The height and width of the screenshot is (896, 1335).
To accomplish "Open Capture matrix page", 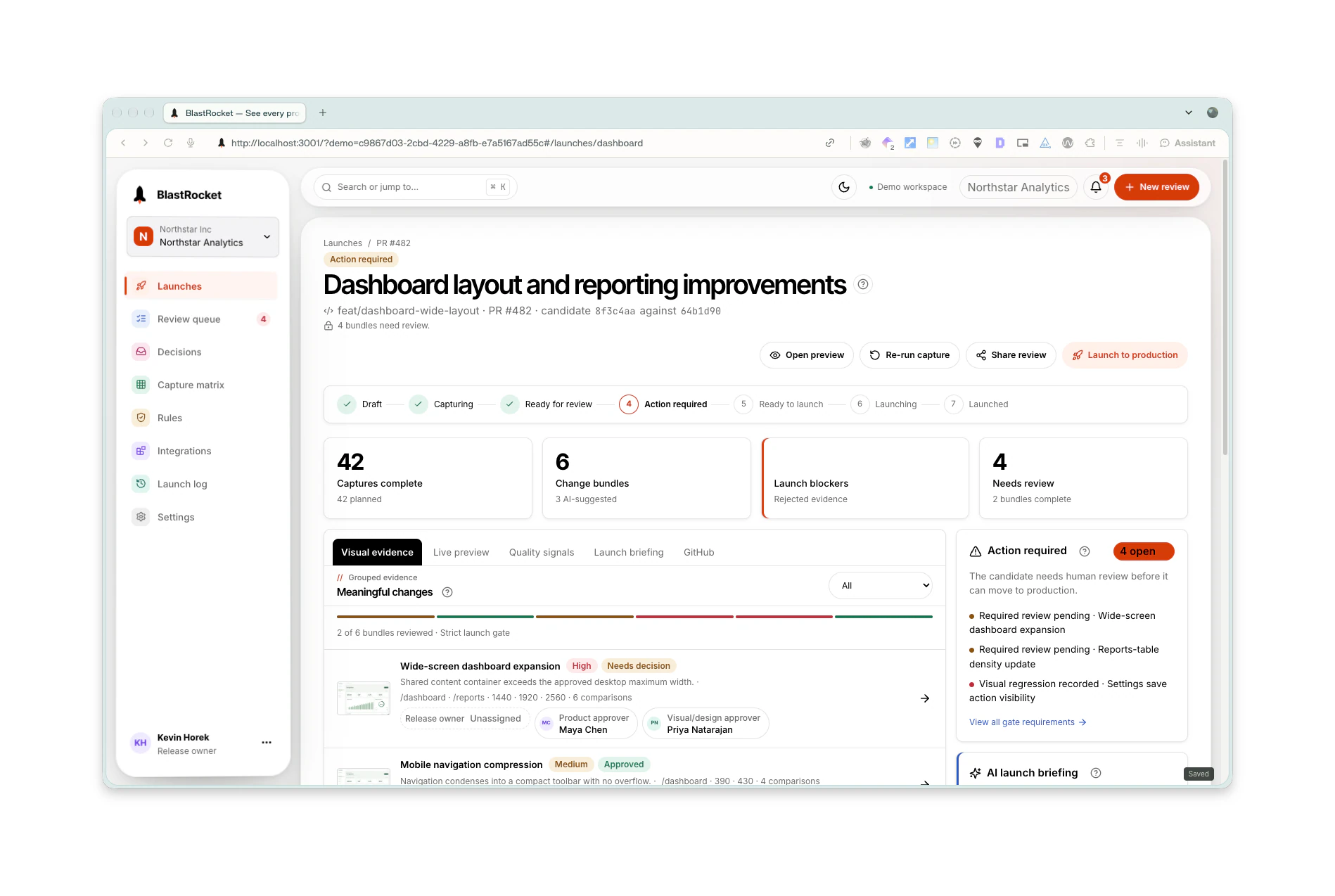I will [201, 385].
